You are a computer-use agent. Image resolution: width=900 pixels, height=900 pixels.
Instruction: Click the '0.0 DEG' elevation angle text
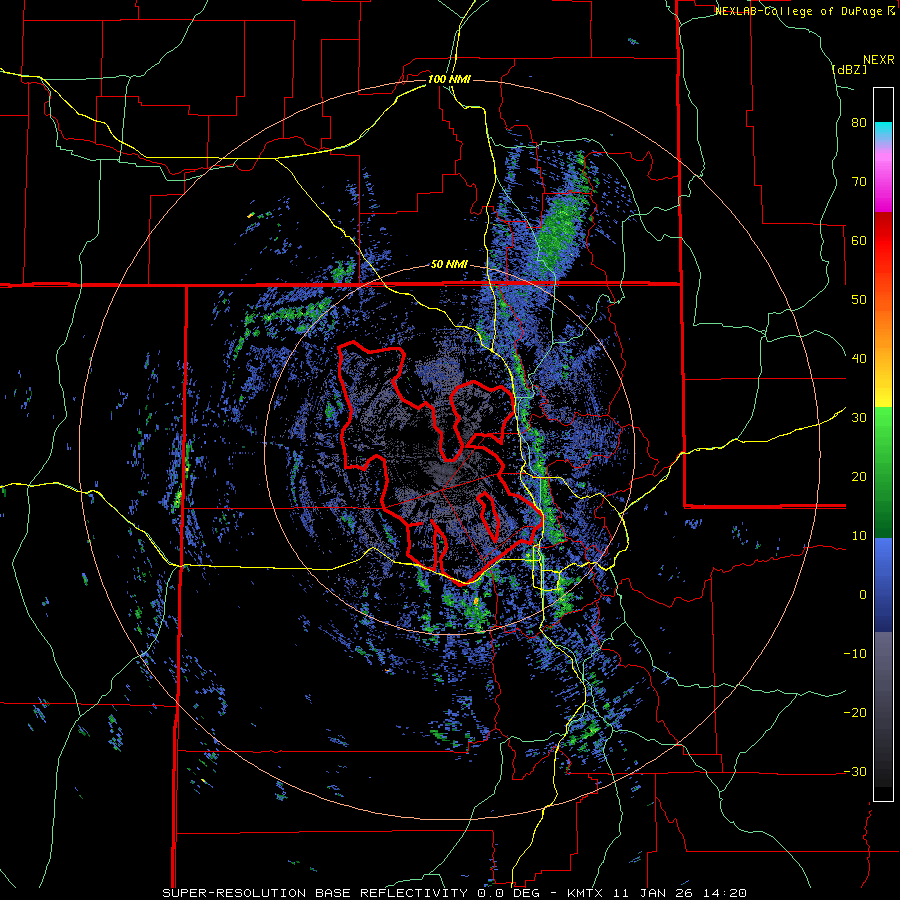508,893
